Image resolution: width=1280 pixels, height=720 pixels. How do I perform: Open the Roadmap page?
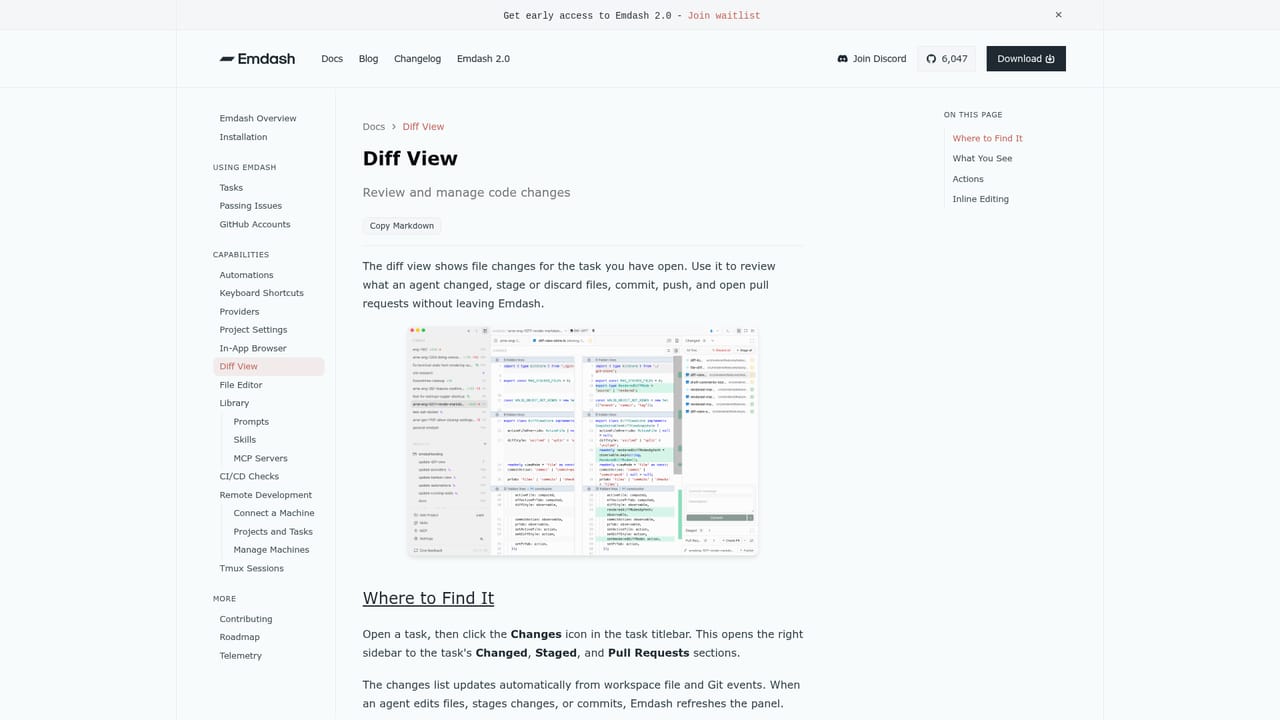(x=240, y=637)
